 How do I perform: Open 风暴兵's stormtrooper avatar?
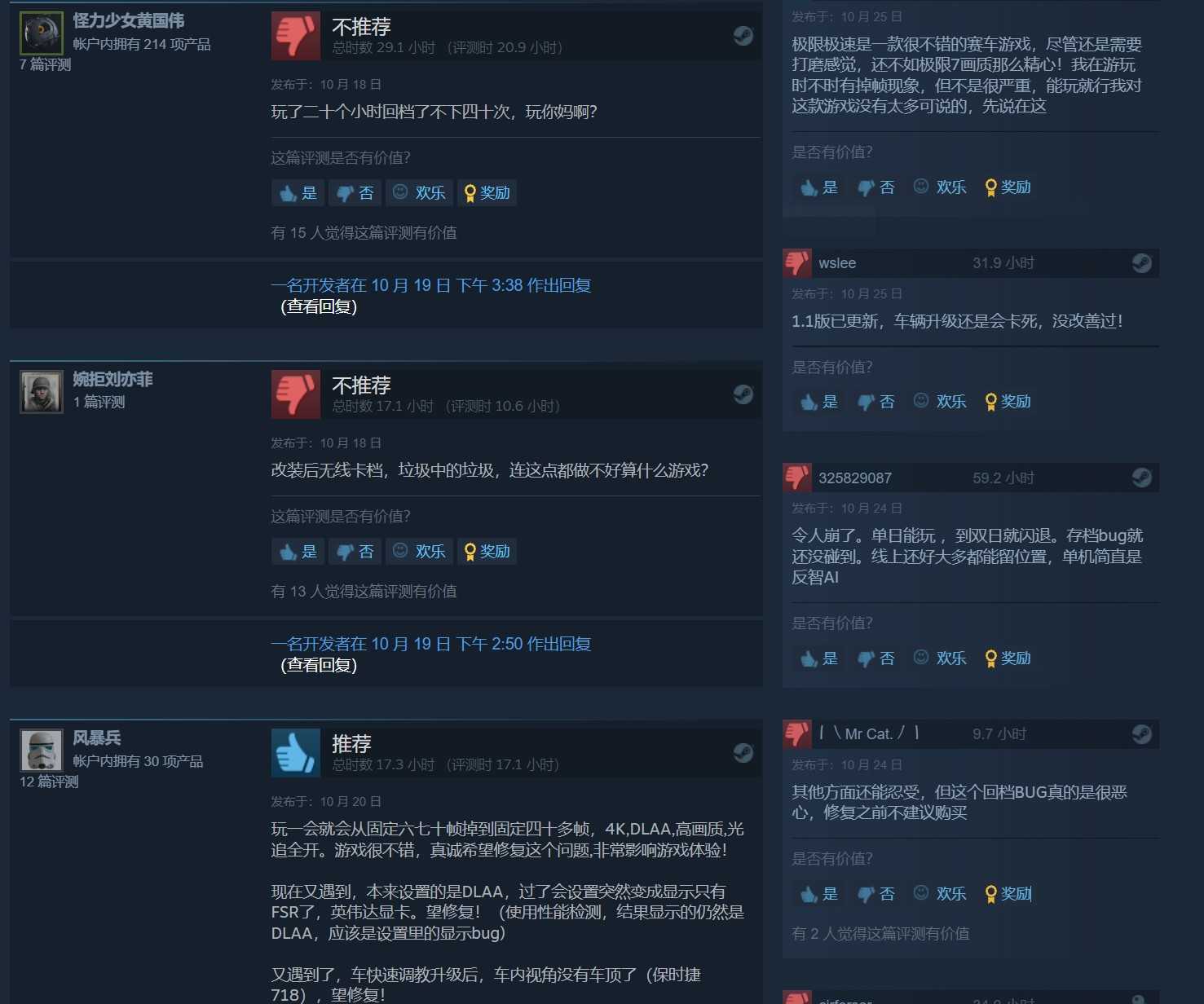[42, 751]
